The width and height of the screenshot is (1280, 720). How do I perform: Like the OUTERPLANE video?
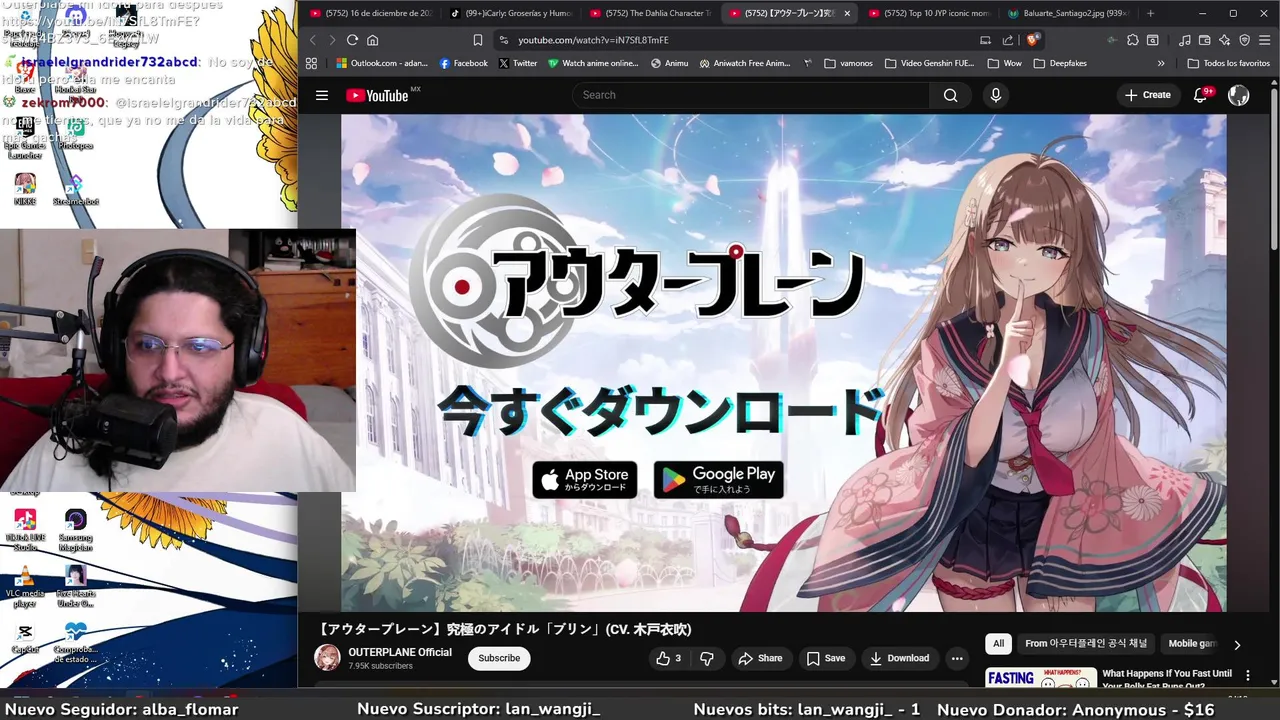pos(667,658)
